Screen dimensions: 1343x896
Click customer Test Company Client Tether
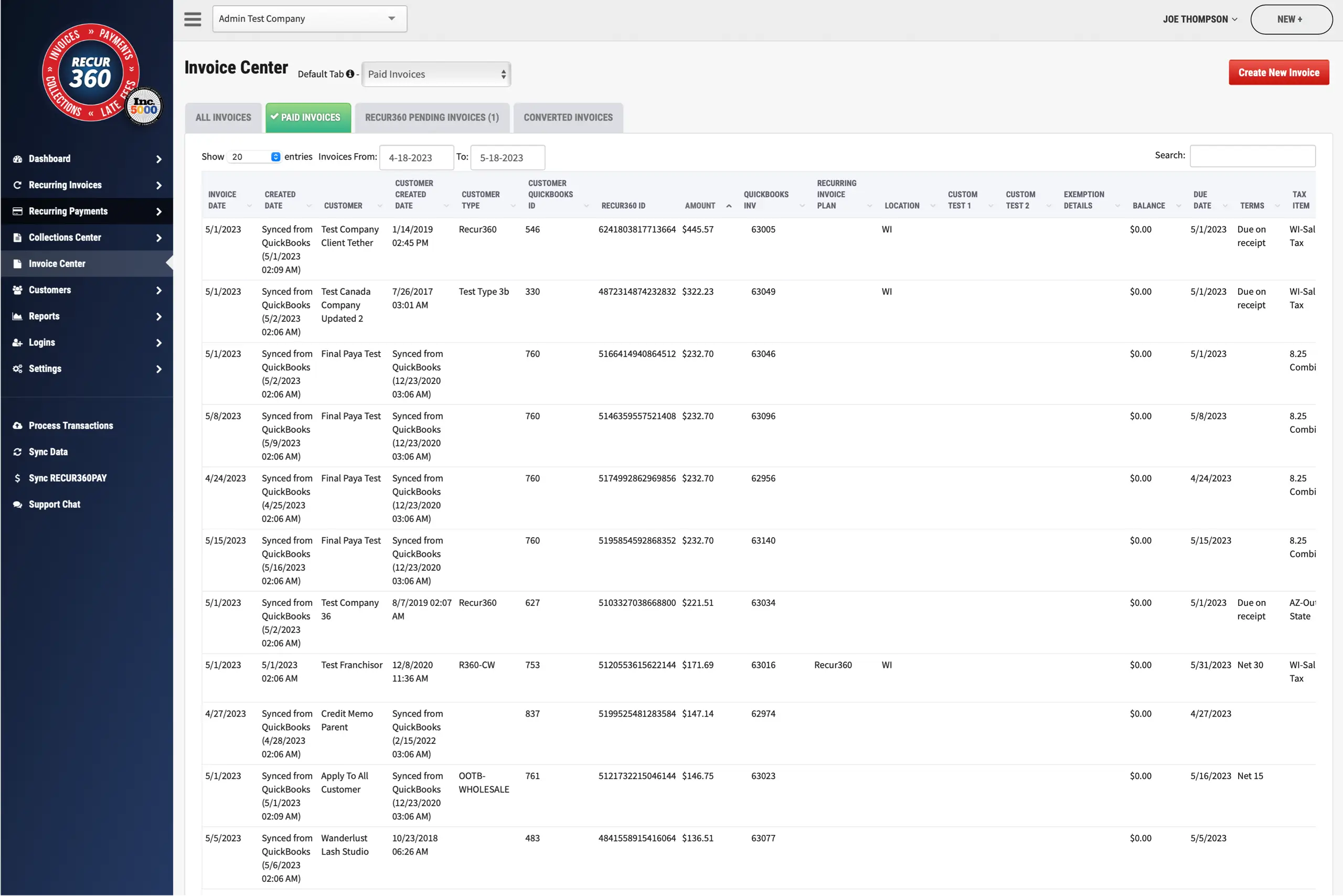[x=350, y=236]
